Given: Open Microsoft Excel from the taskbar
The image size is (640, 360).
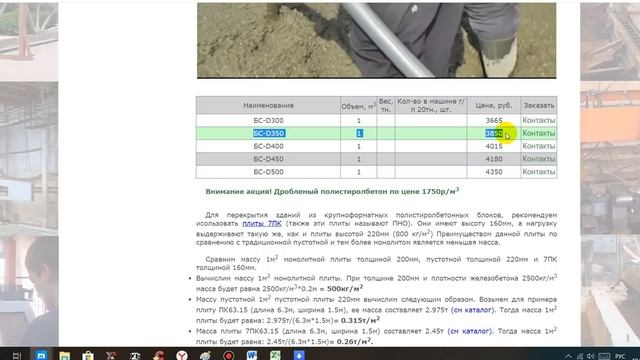Looking at the screenshot, I should [x=276, y=356].
